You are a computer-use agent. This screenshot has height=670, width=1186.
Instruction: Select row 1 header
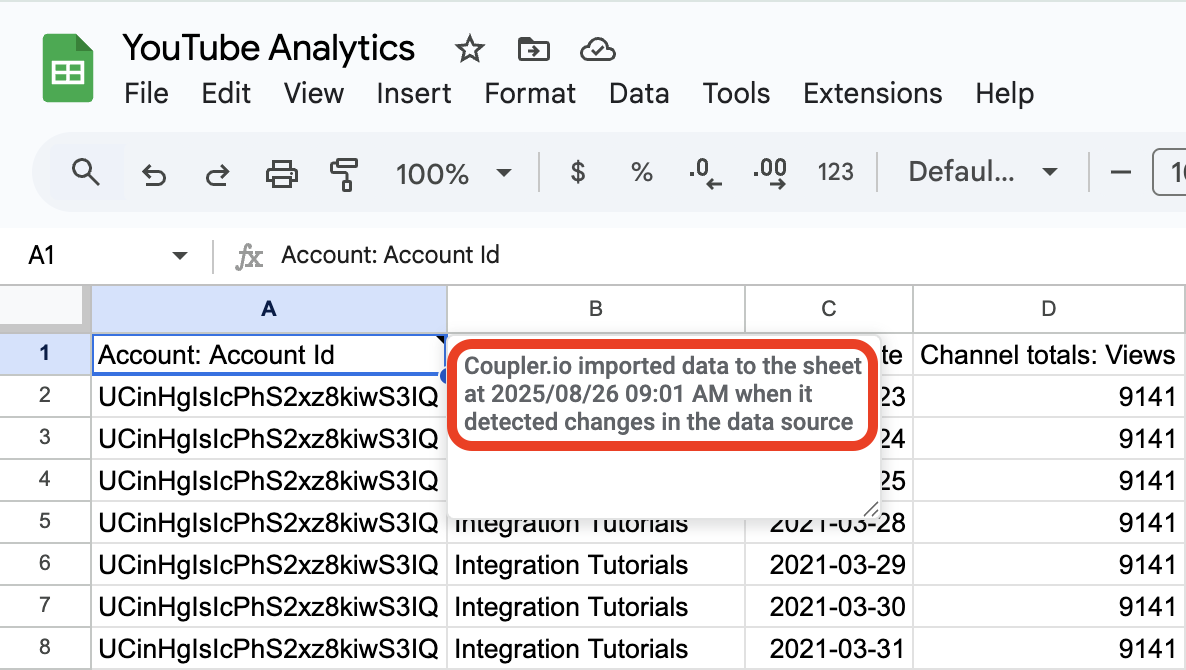click(45, 353)
